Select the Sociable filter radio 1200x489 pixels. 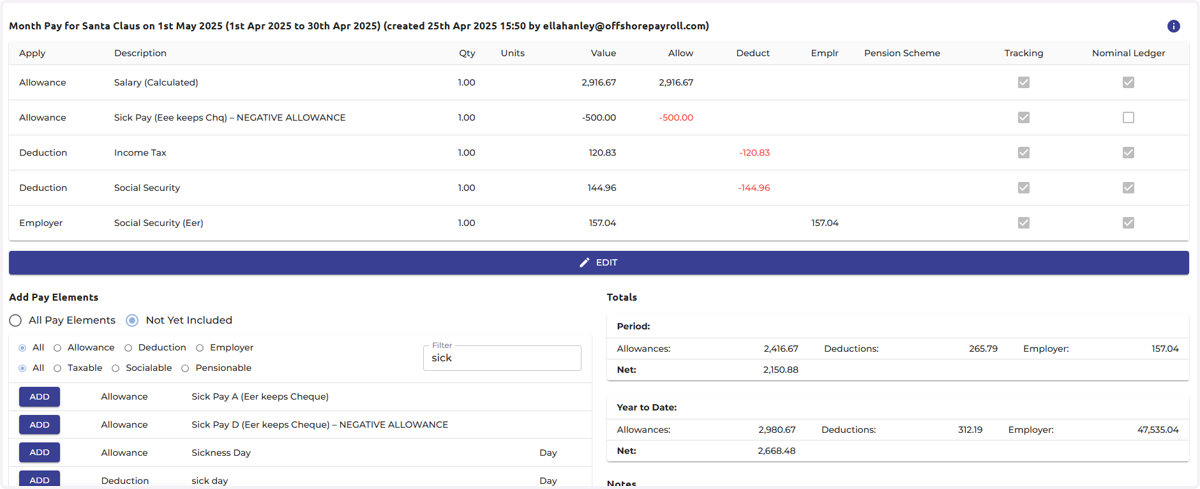tap(116, 369)
